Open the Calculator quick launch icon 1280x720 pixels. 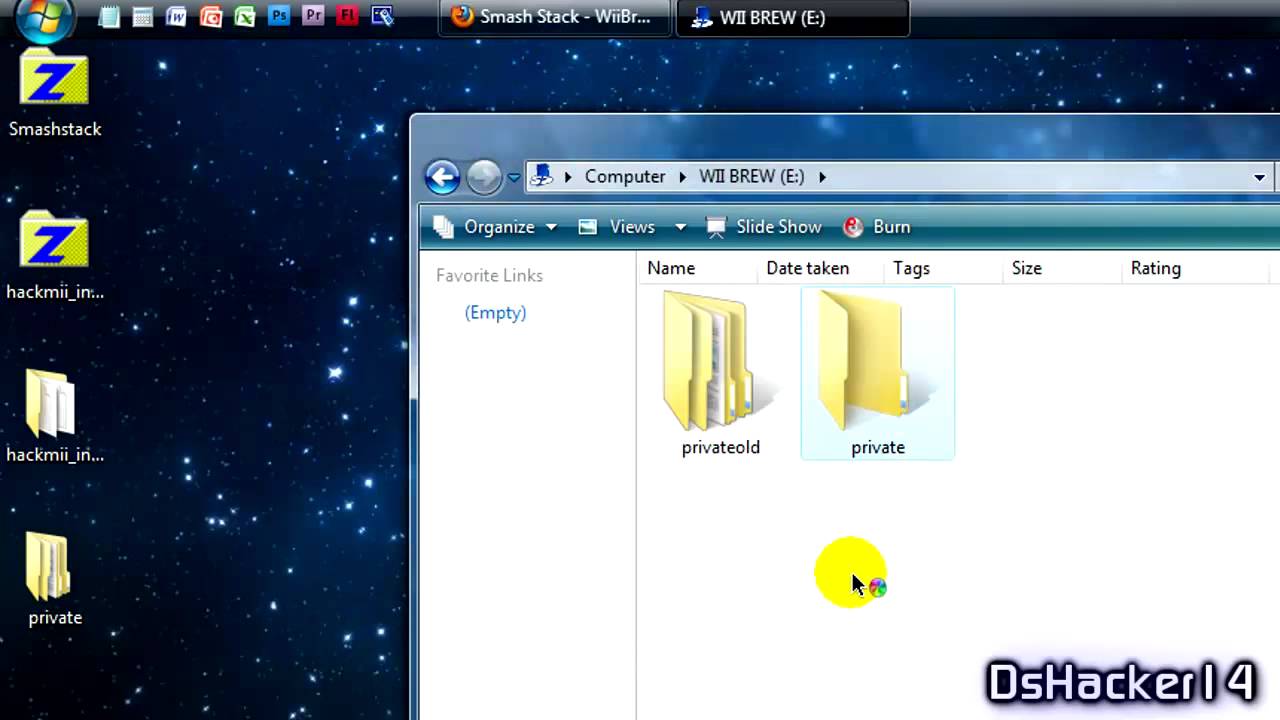click(x=143, y=17)
